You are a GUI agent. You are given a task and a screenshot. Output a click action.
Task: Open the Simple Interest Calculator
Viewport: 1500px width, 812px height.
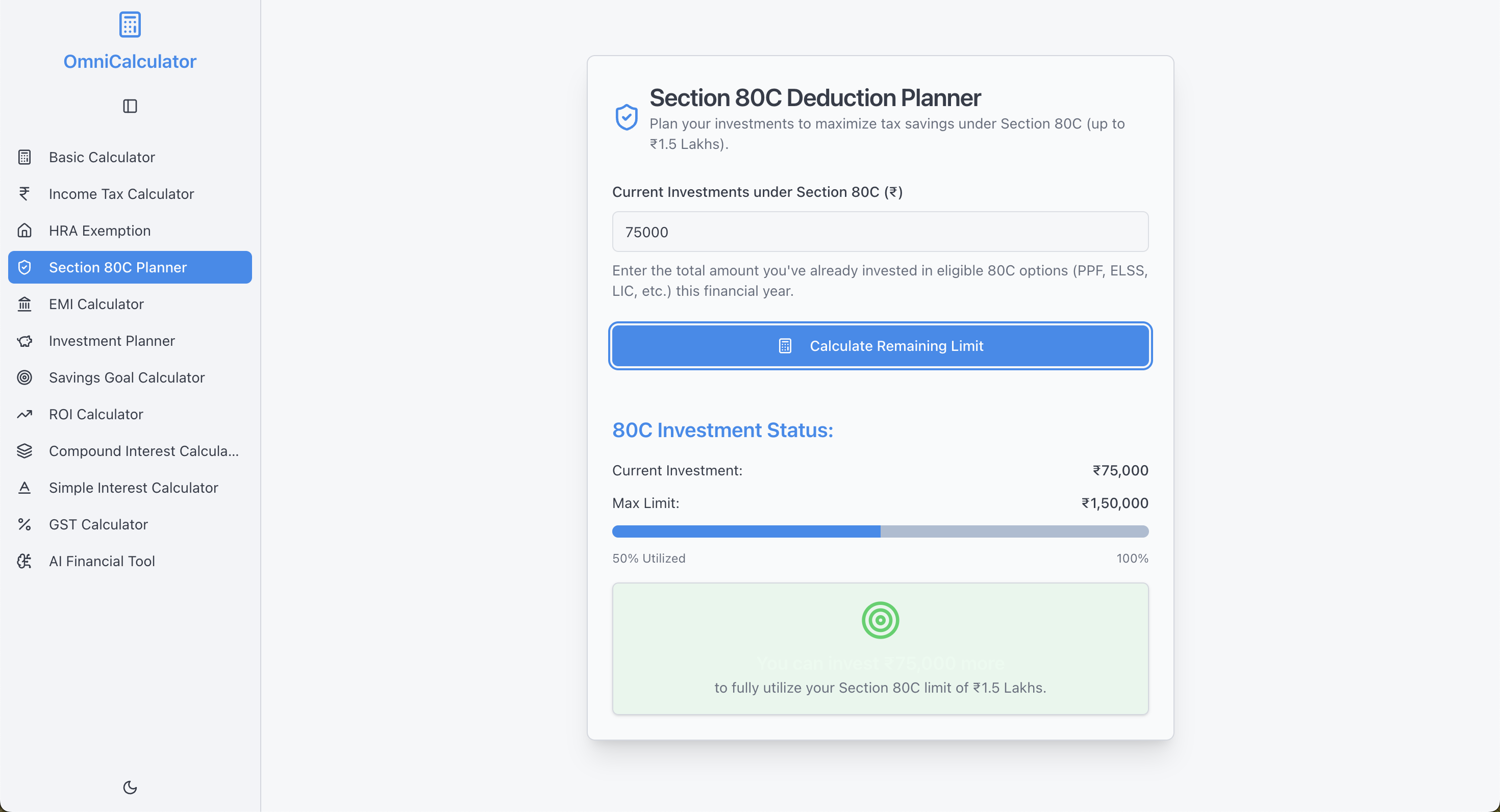coord(133,487)
